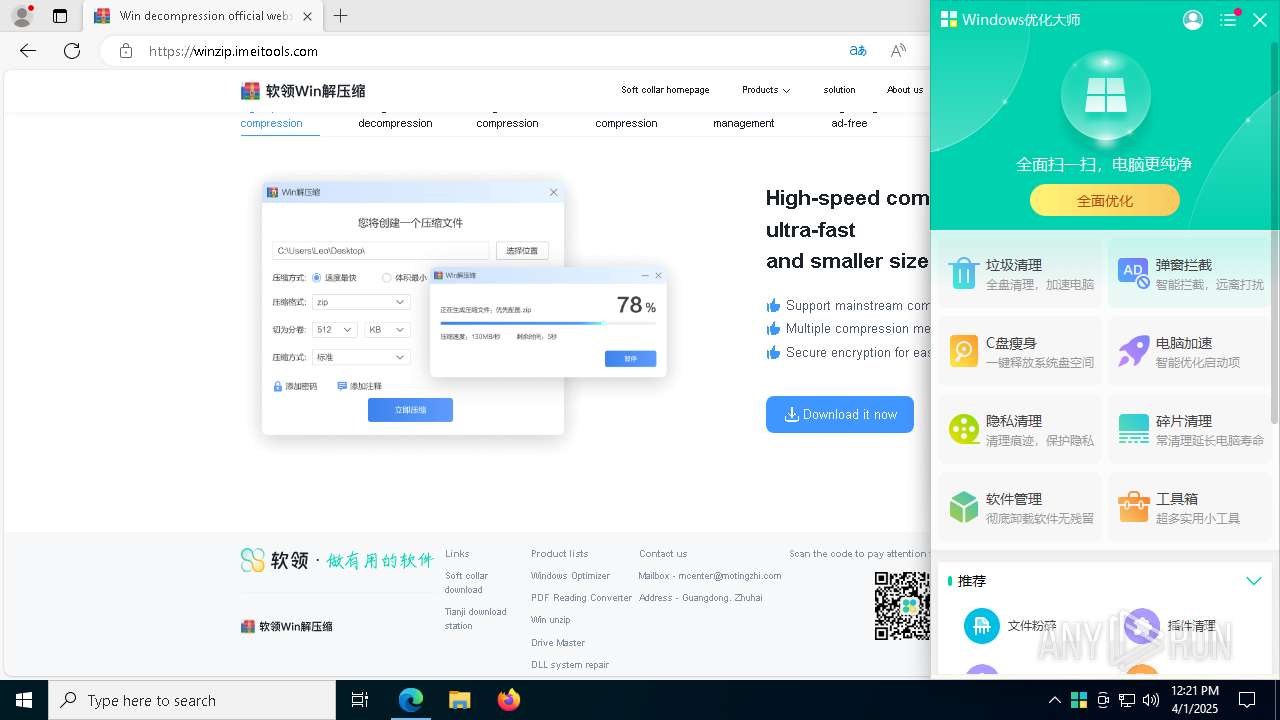Screen dimensions: 1280x720
Task: Click the volume icon in system tray
Action: pyautogui.click(x=1151, y=700)
